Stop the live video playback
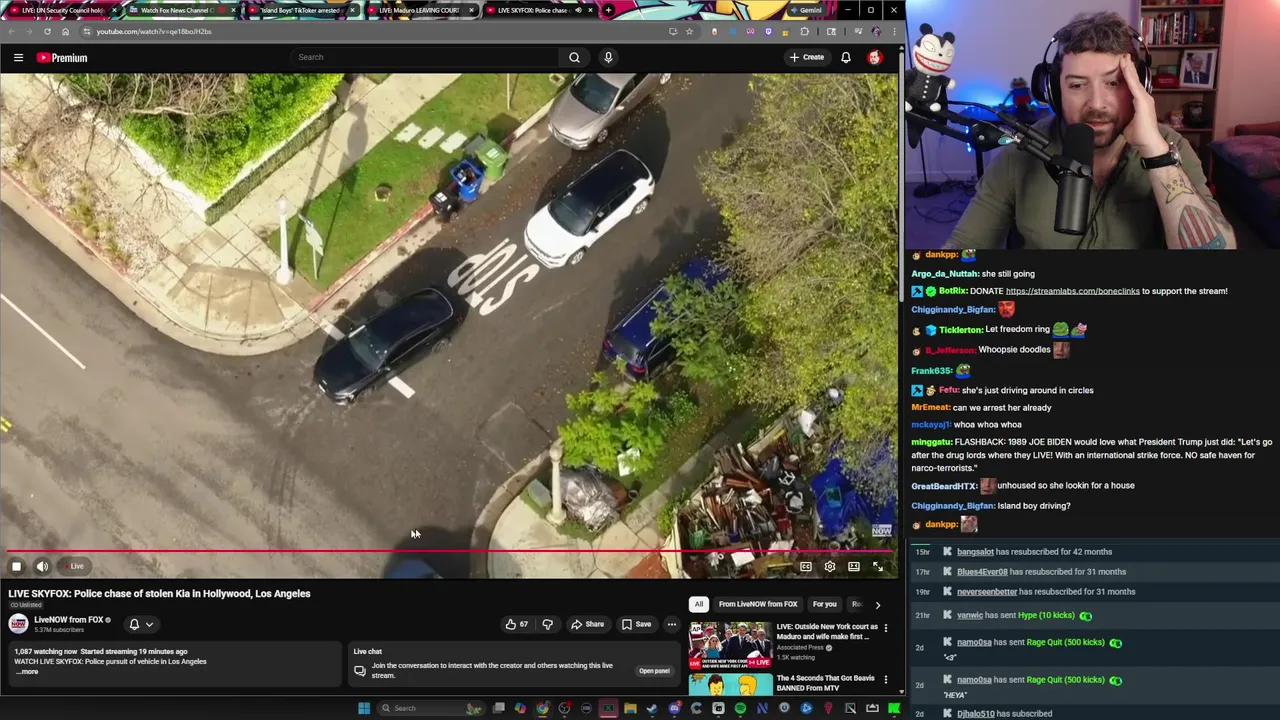Screen dimensions: 1280x720 16,566
